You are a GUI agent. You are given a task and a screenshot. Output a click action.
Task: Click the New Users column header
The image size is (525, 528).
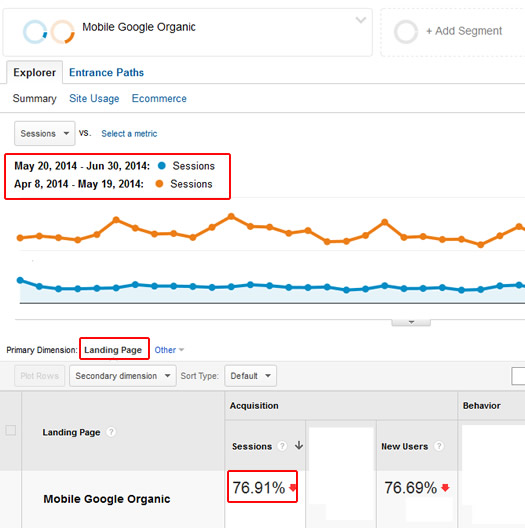click(404, 447)
